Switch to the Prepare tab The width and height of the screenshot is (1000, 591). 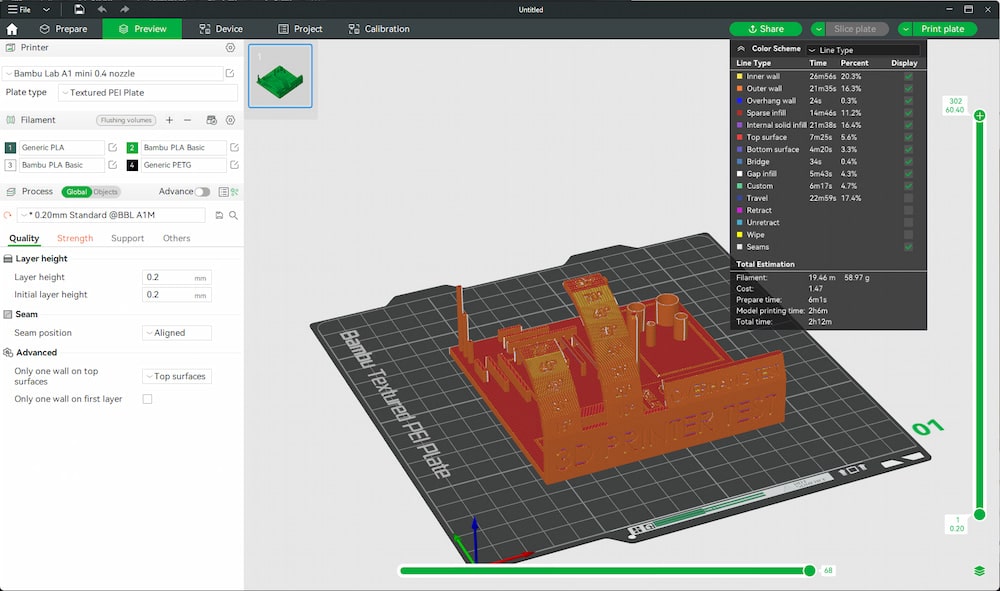(63, 29)
